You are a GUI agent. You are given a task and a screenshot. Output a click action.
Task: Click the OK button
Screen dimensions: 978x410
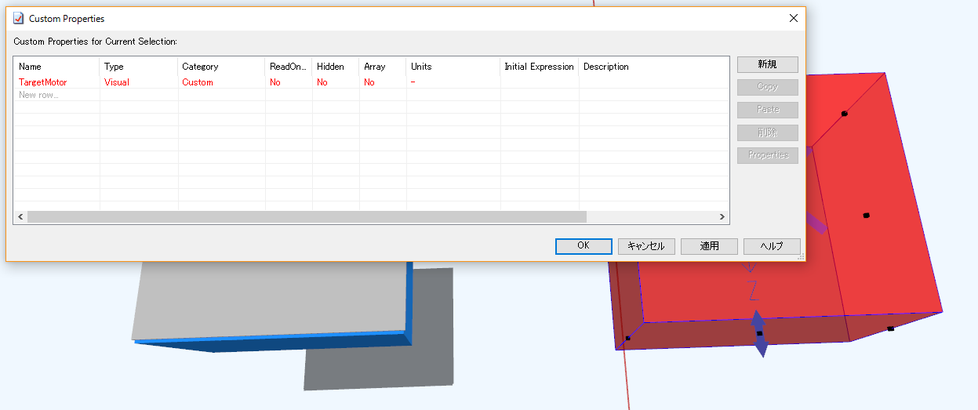coord(583,246)
